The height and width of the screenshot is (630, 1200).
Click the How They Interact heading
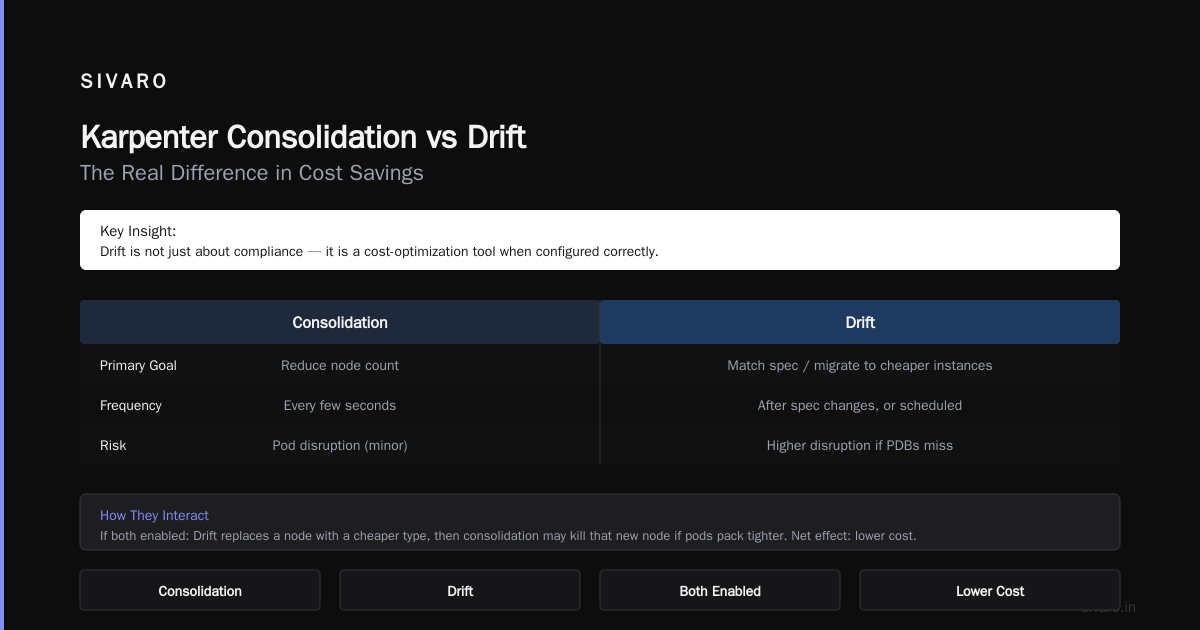tap(154, 515)
